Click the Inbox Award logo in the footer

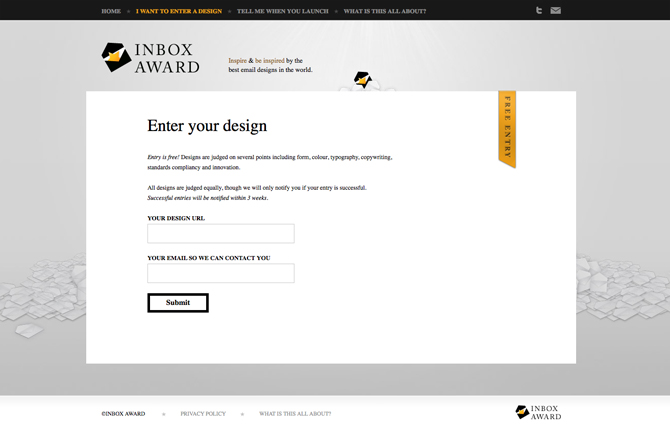click(537, 412)
